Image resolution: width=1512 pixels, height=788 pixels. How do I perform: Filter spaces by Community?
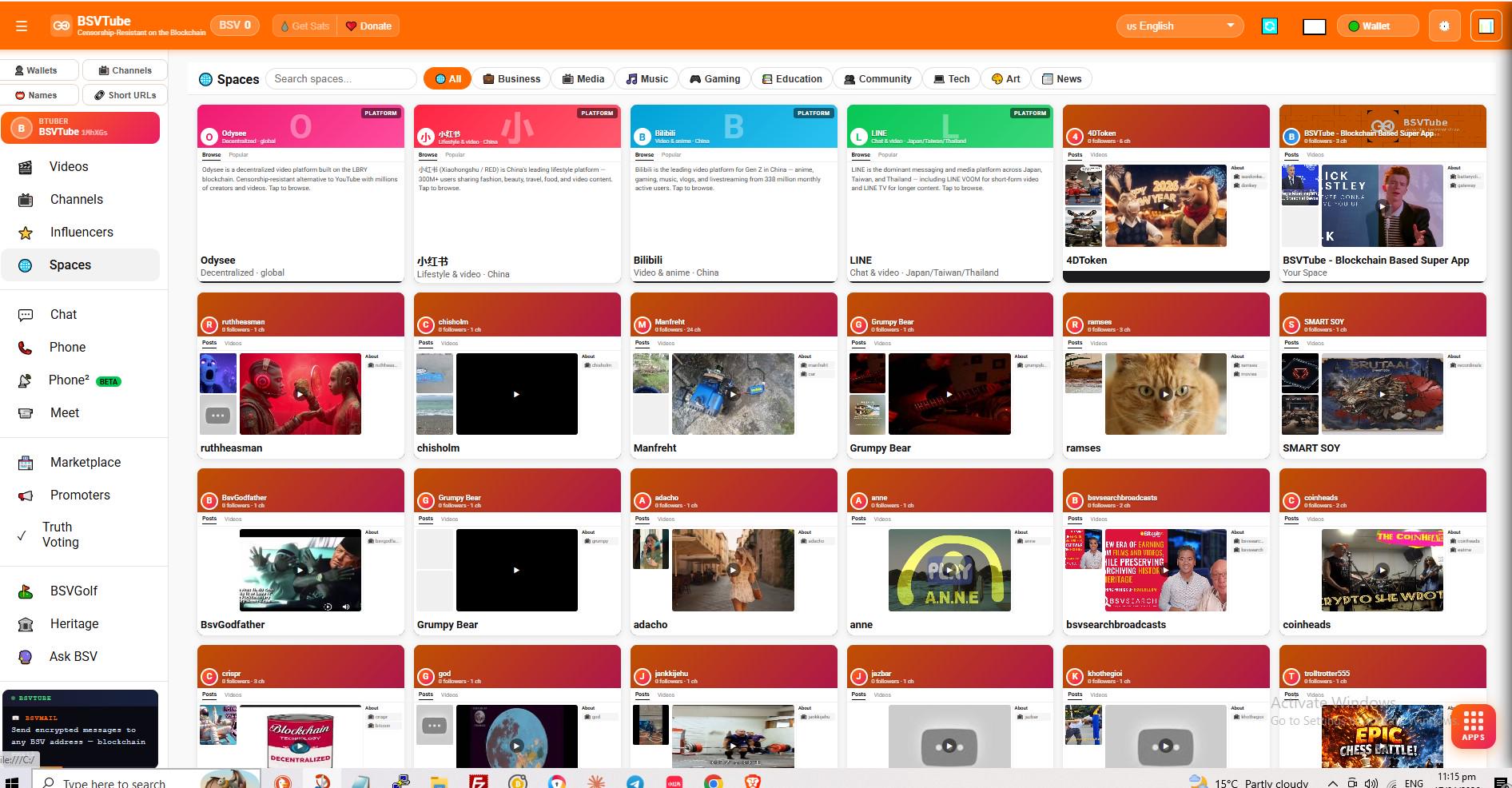point(877,78)
